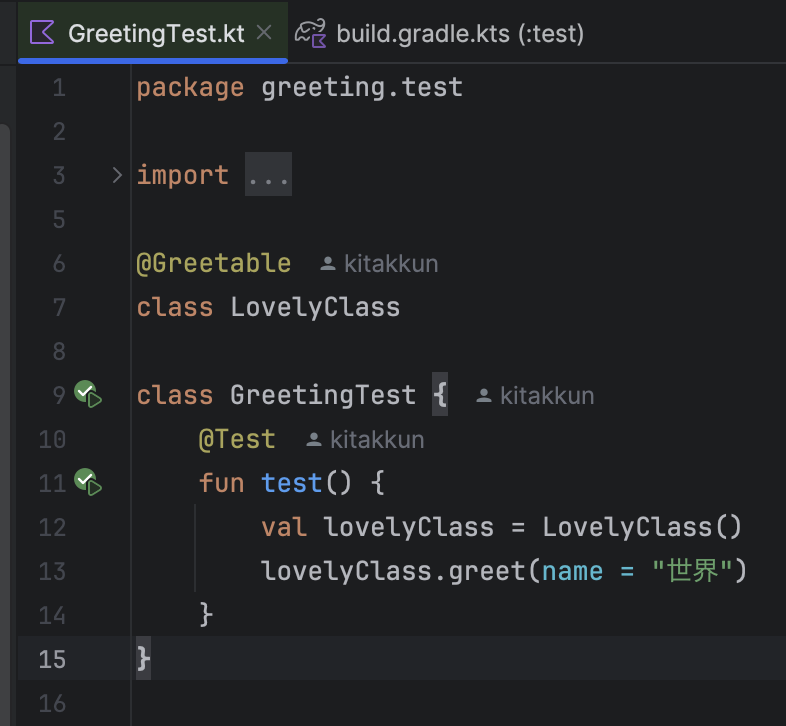
Task: Place cursor on LovelyClass in class declaration line 7
Action: (x=315, y=307)
